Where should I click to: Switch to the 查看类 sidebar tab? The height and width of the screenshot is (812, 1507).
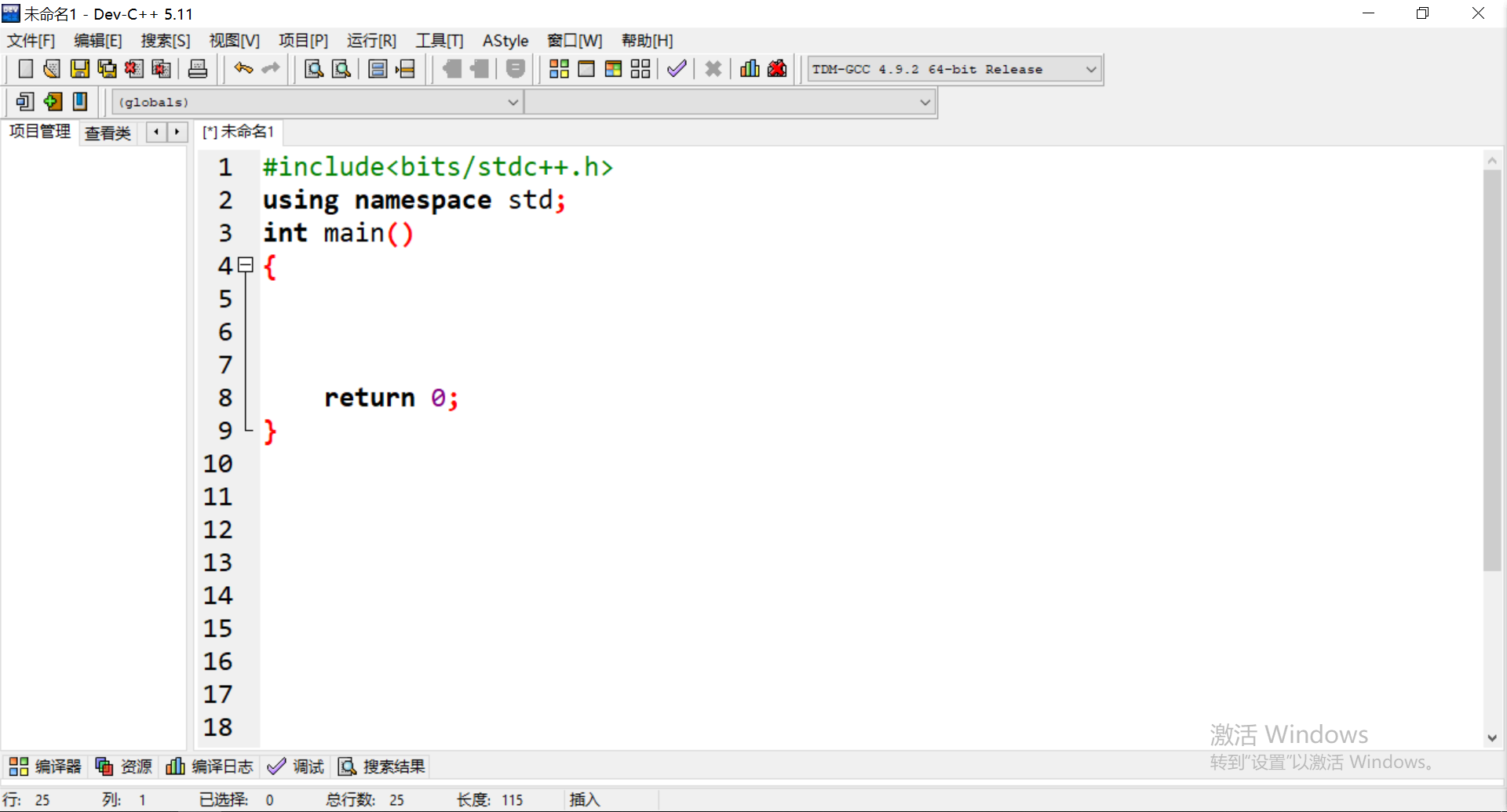click(x=108, y=133)
